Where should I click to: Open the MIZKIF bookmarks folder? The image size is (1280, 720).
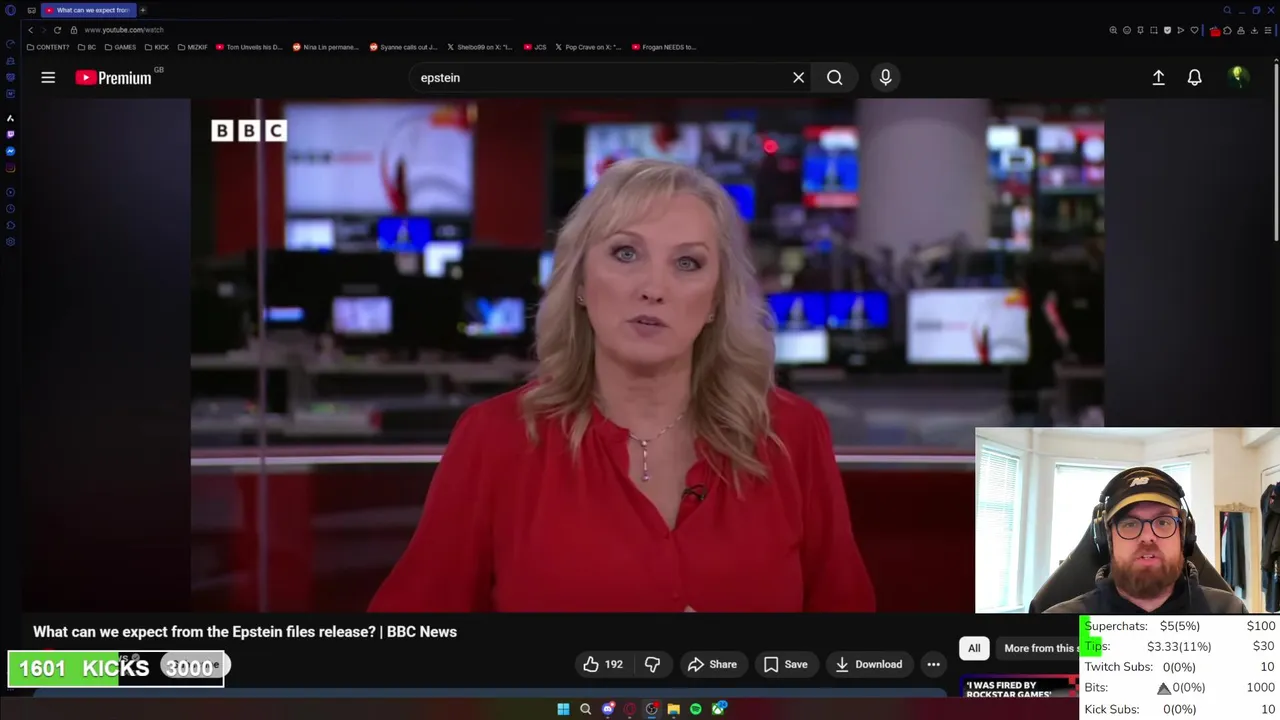click(192, 47)
